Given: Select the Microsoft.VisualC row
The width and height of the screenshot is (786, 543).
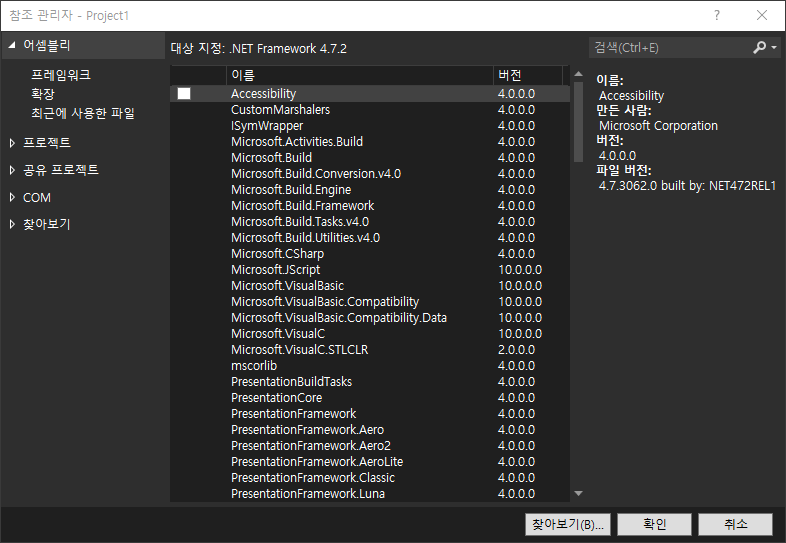Looking at the screenshot, I should pyautogui.click(x=370, y=334).
